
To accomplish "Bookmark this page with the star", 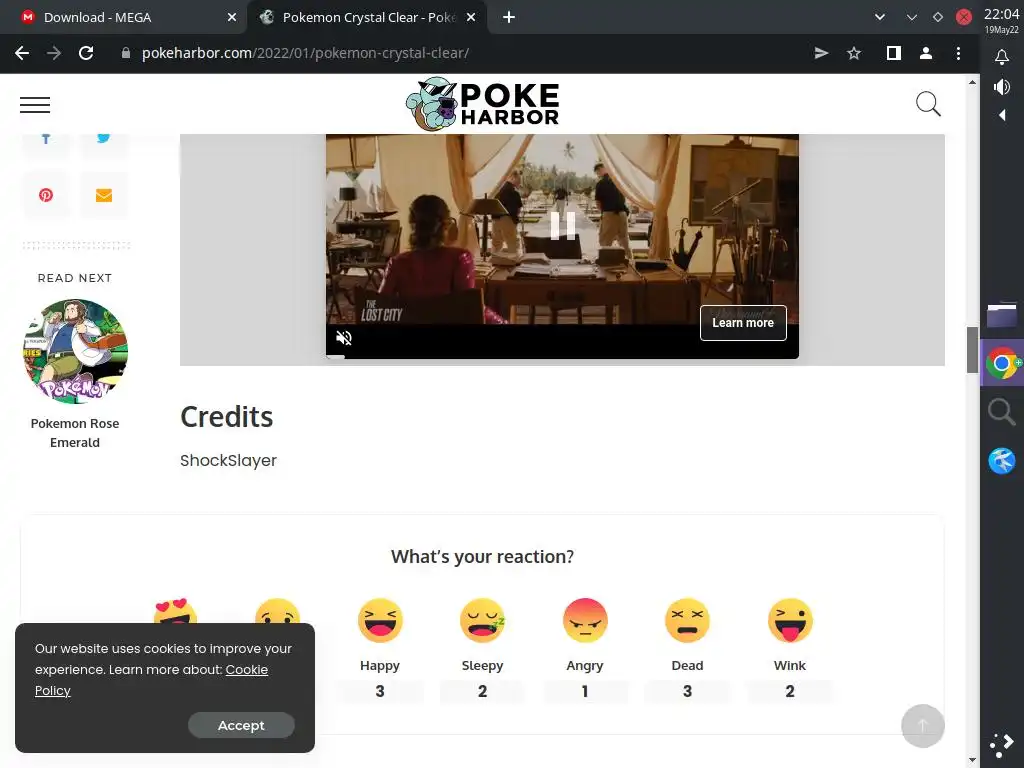I will [854, 53].
